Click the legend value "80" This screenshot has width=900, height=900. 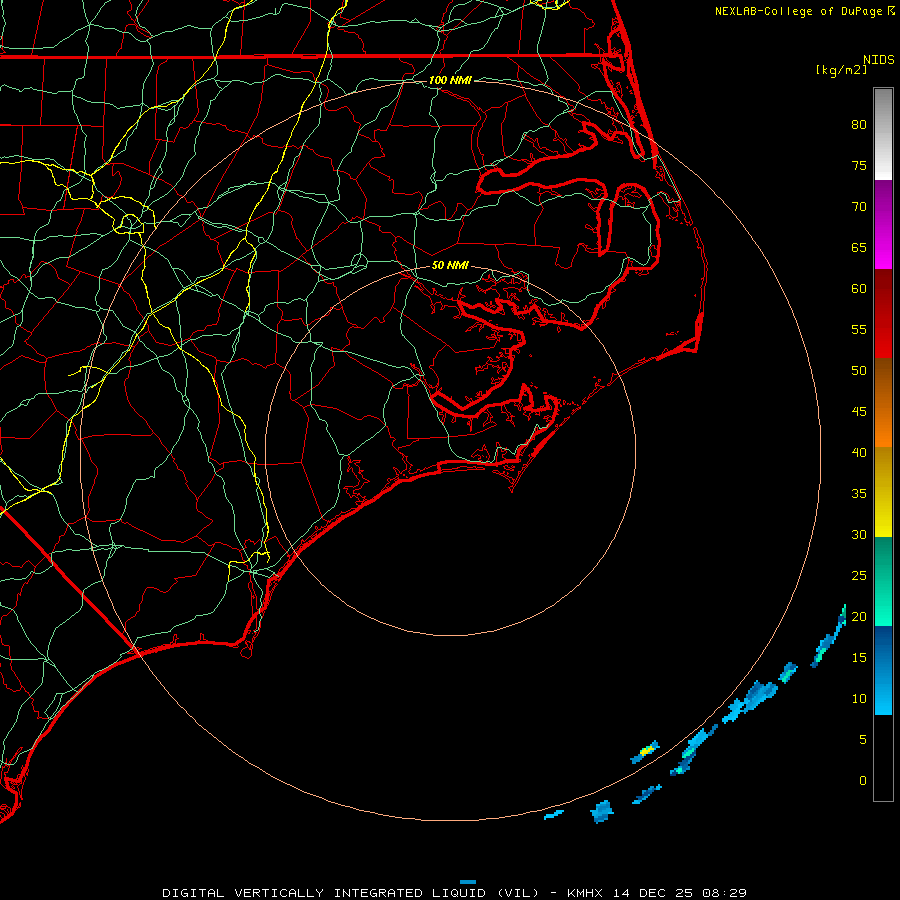click(859, 125)
